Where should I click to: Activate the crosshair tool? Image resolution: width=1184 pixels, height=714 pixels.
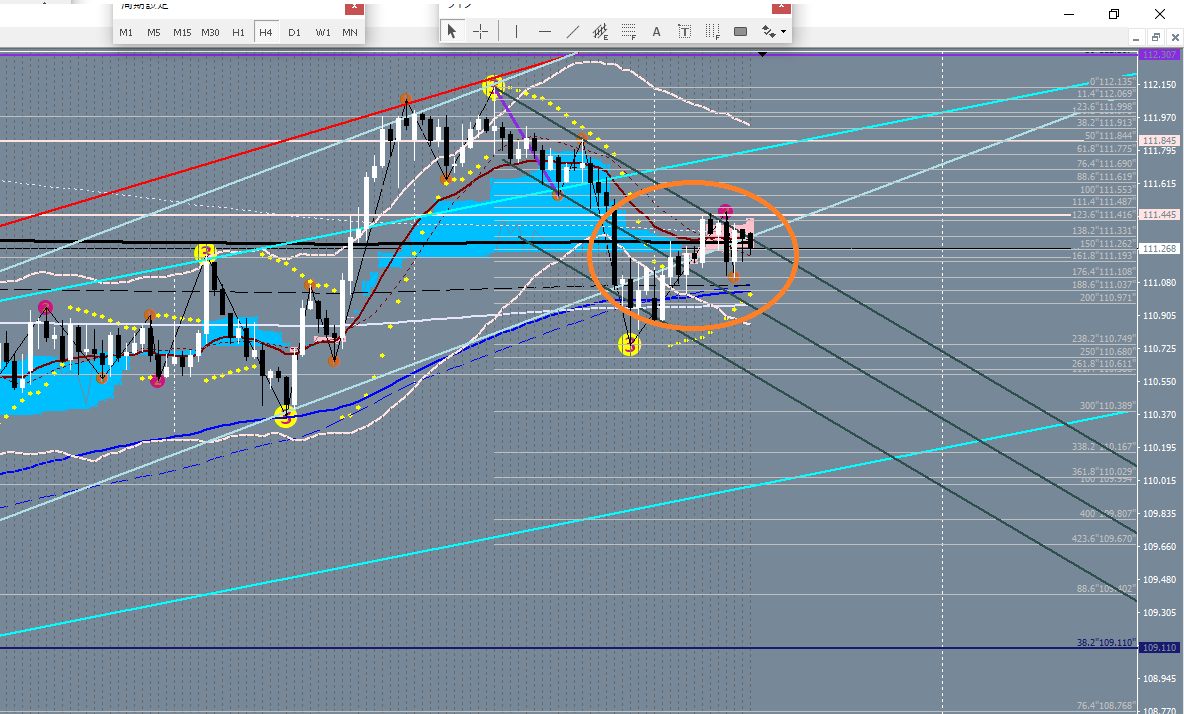480,32
